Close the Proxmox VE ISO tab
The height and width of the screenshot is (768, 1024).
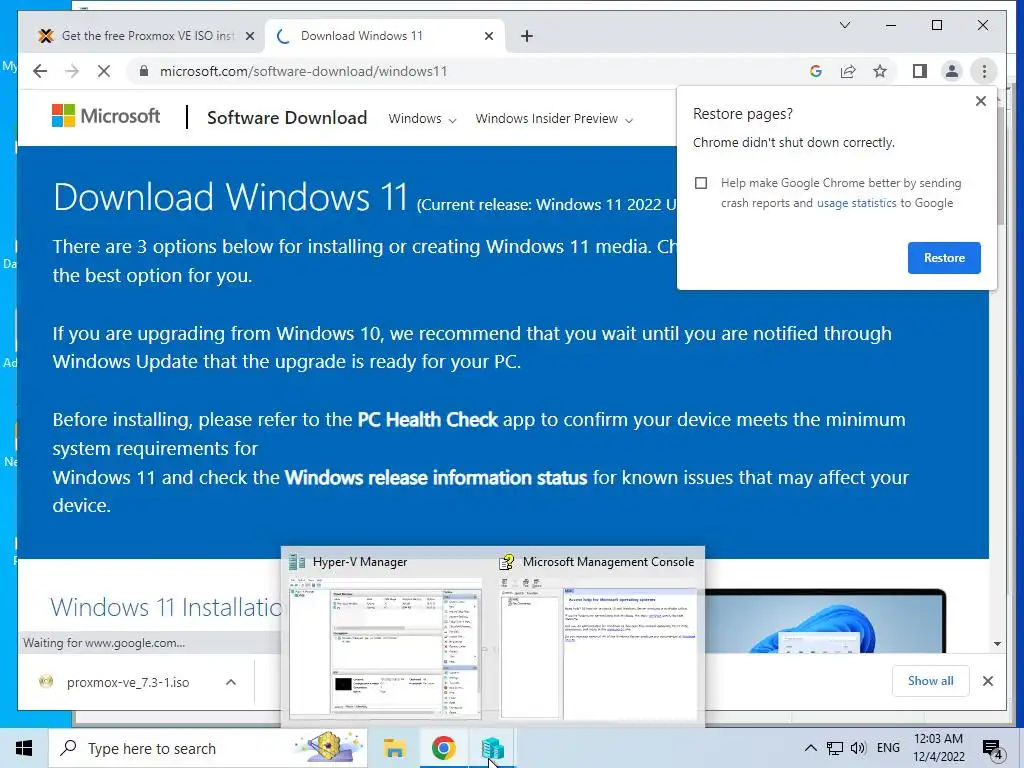coord(249,36)
